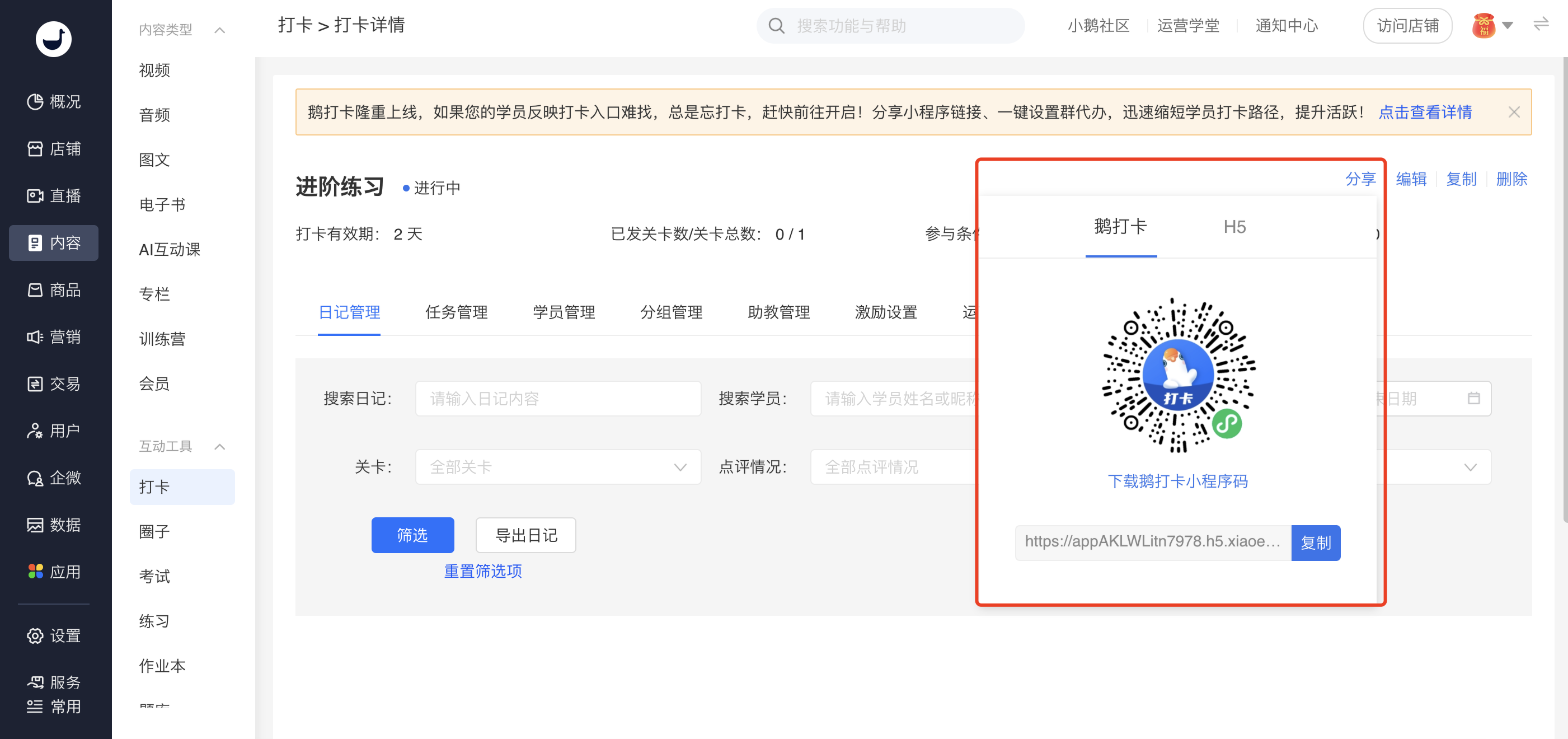Viewport: 1568px width, 739px height.
Task: Open the 营销 marketing megaphone icon
Action: coord(35,336)
